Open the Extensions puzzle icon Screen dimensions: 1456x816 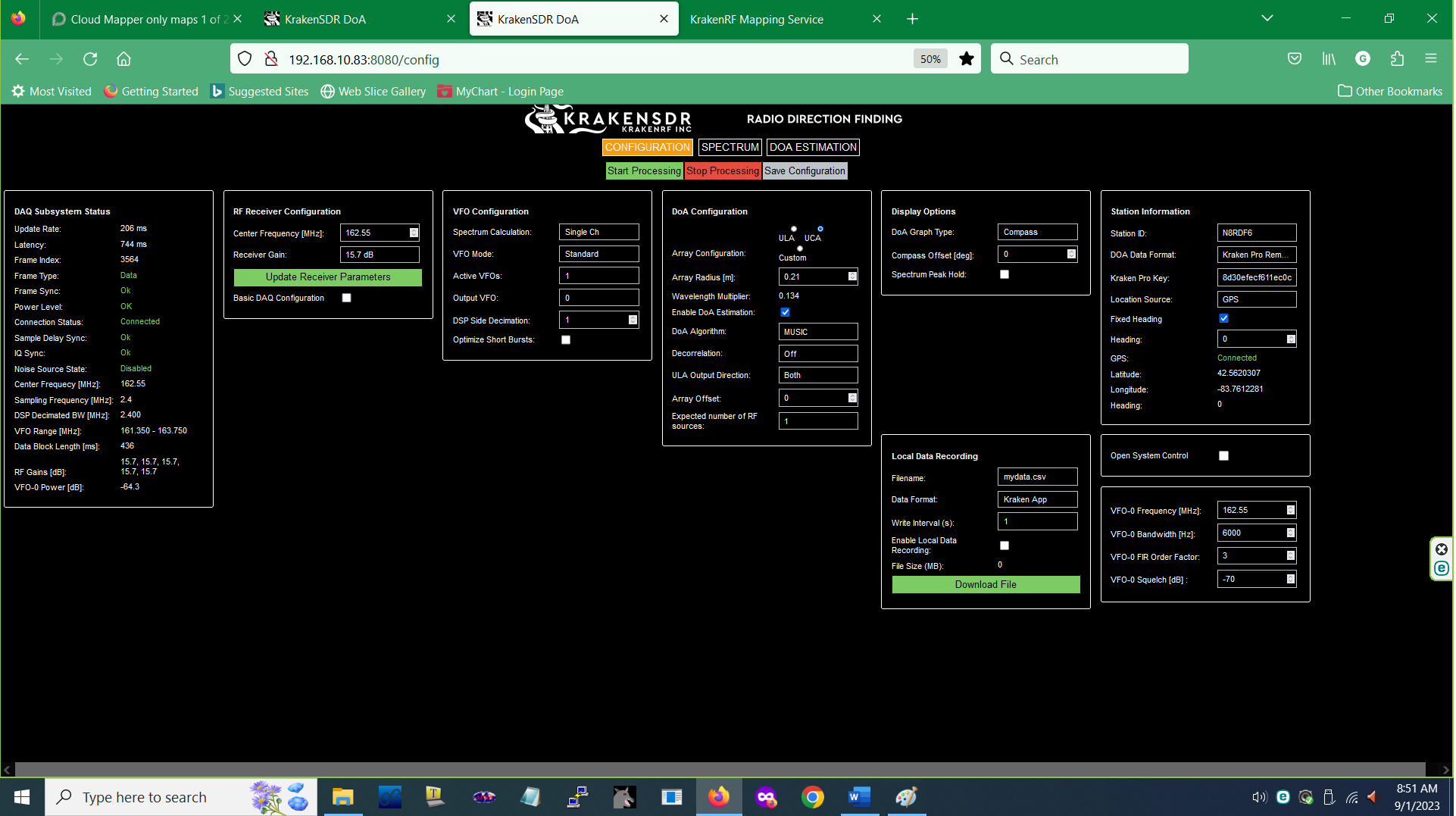[1398, 59]
